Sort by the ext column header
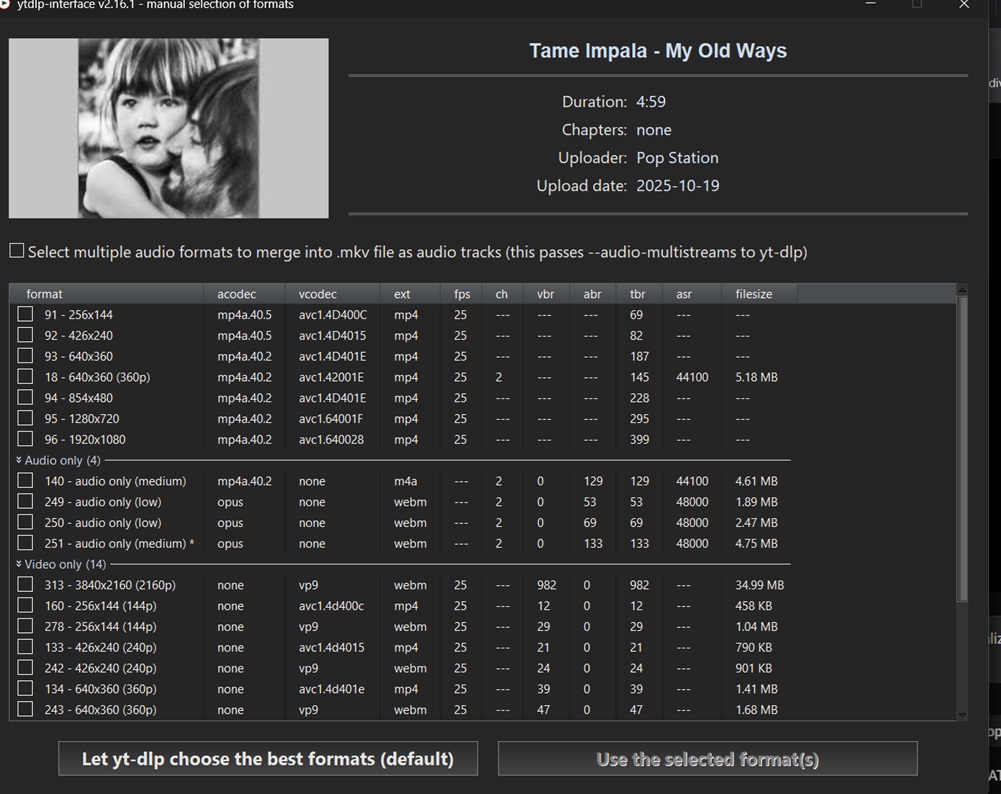 [x=410, y=294]
